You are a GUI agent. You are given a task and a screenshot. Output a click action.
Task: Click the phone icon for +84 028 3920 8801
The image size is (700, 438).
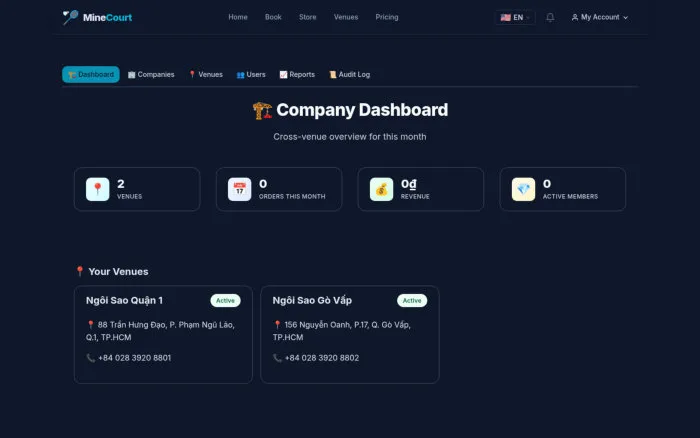click(90, 358)
